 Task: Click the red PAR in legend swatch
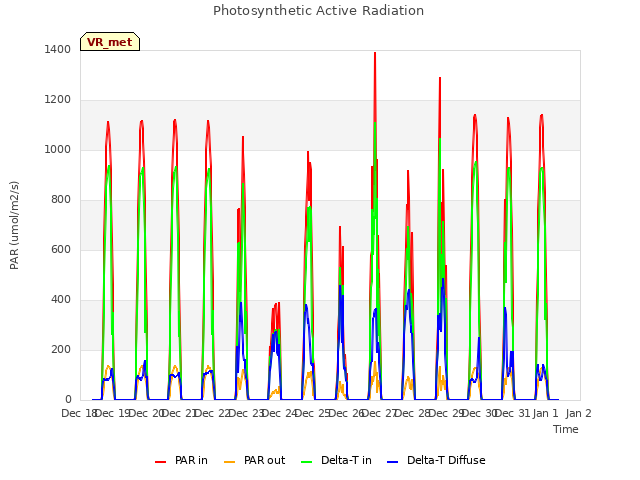click(160, 462)
